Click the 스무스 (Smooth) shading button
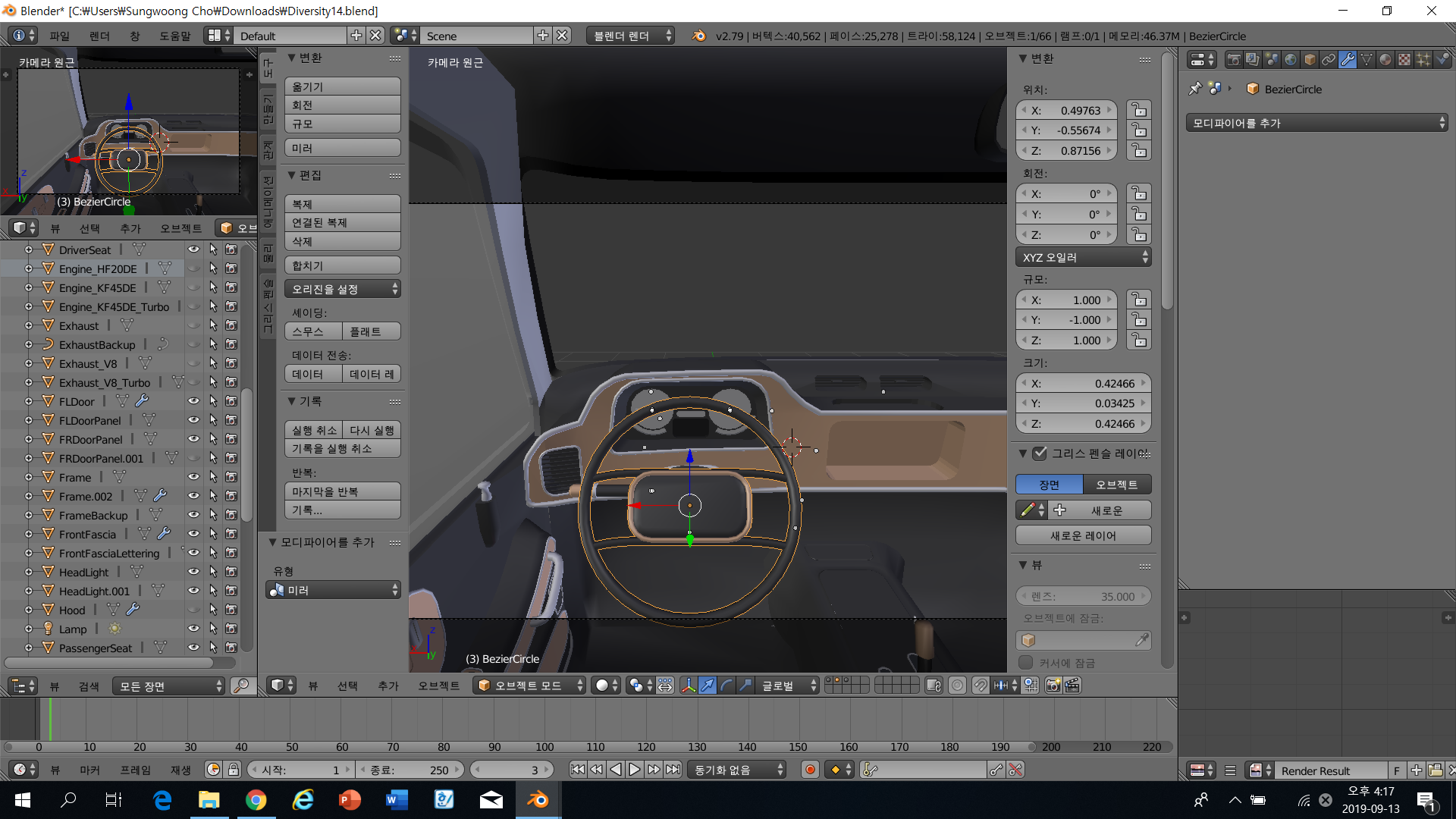 pos(313,331)
